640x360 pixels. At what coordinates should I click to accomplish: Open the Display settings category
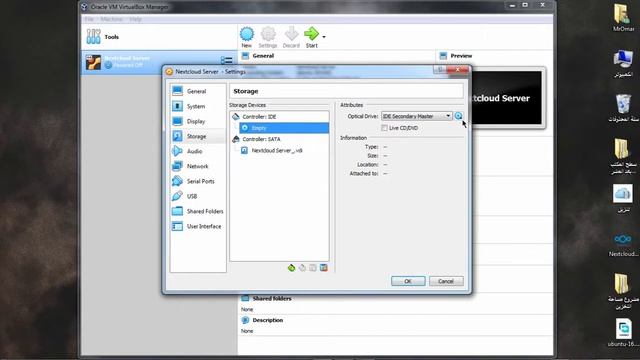198,121
